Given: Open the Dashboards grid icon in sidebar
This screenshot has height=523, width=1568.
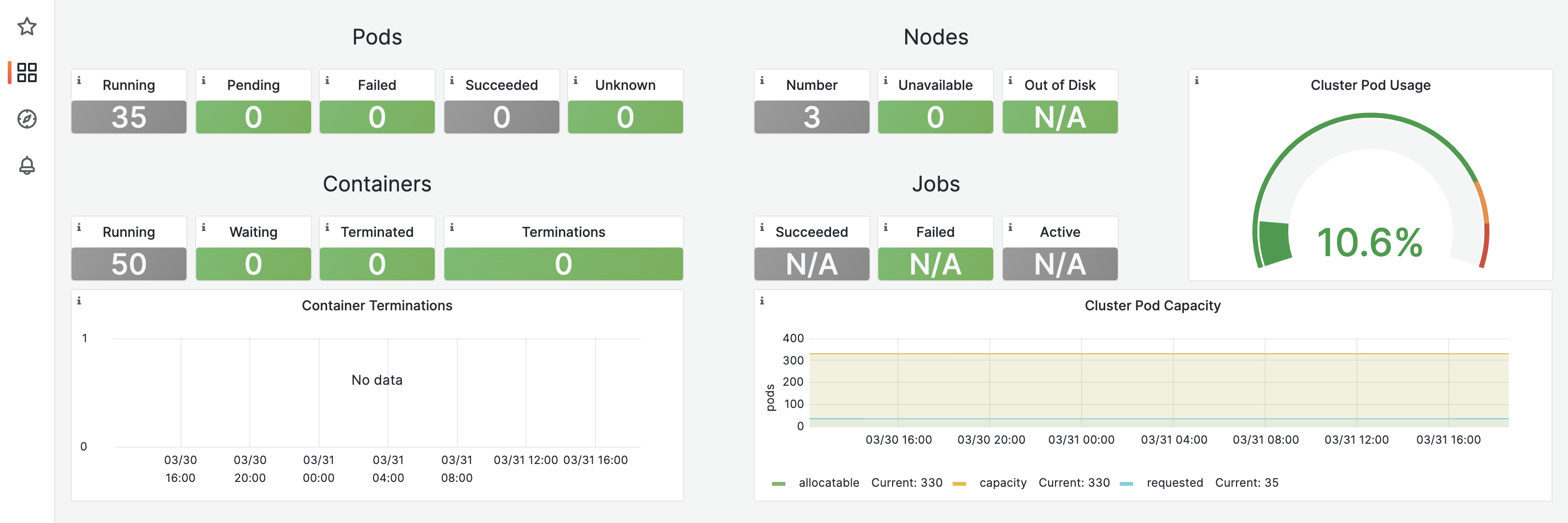Looking at the screenshot, I should (27, 73).
